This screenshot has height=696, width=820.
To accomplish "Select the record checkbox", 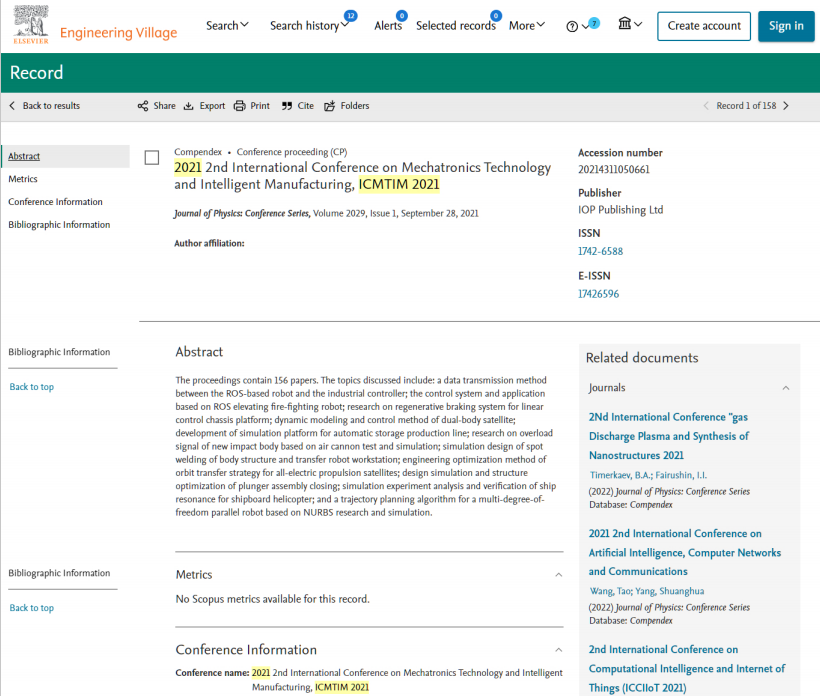I will 152,157.
